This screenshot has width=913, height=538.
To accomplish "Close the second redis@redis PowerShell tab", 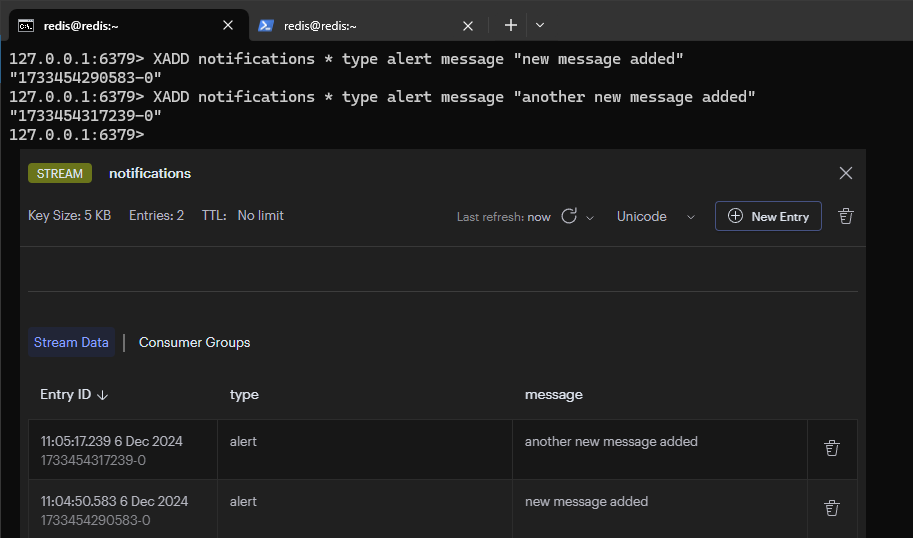I will 467,25.
